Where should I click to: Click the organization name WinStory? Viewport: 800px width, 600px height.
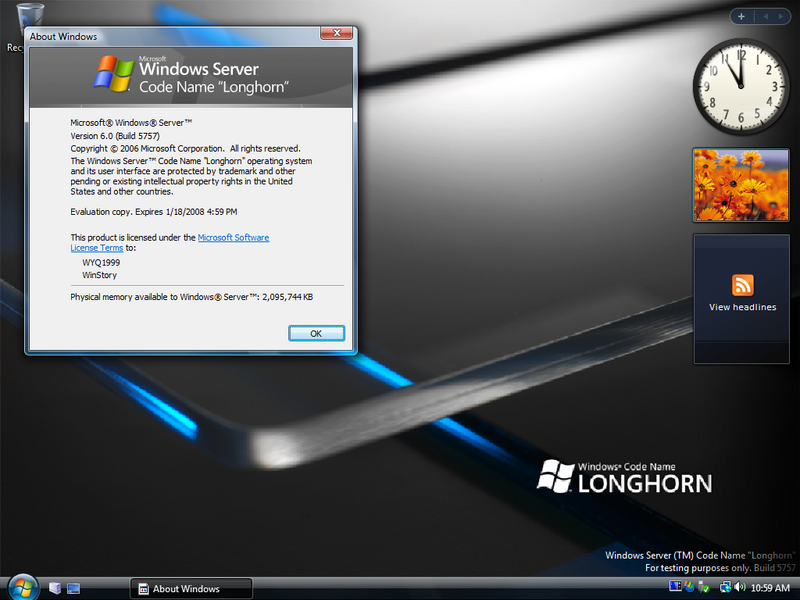click(99, 275)
